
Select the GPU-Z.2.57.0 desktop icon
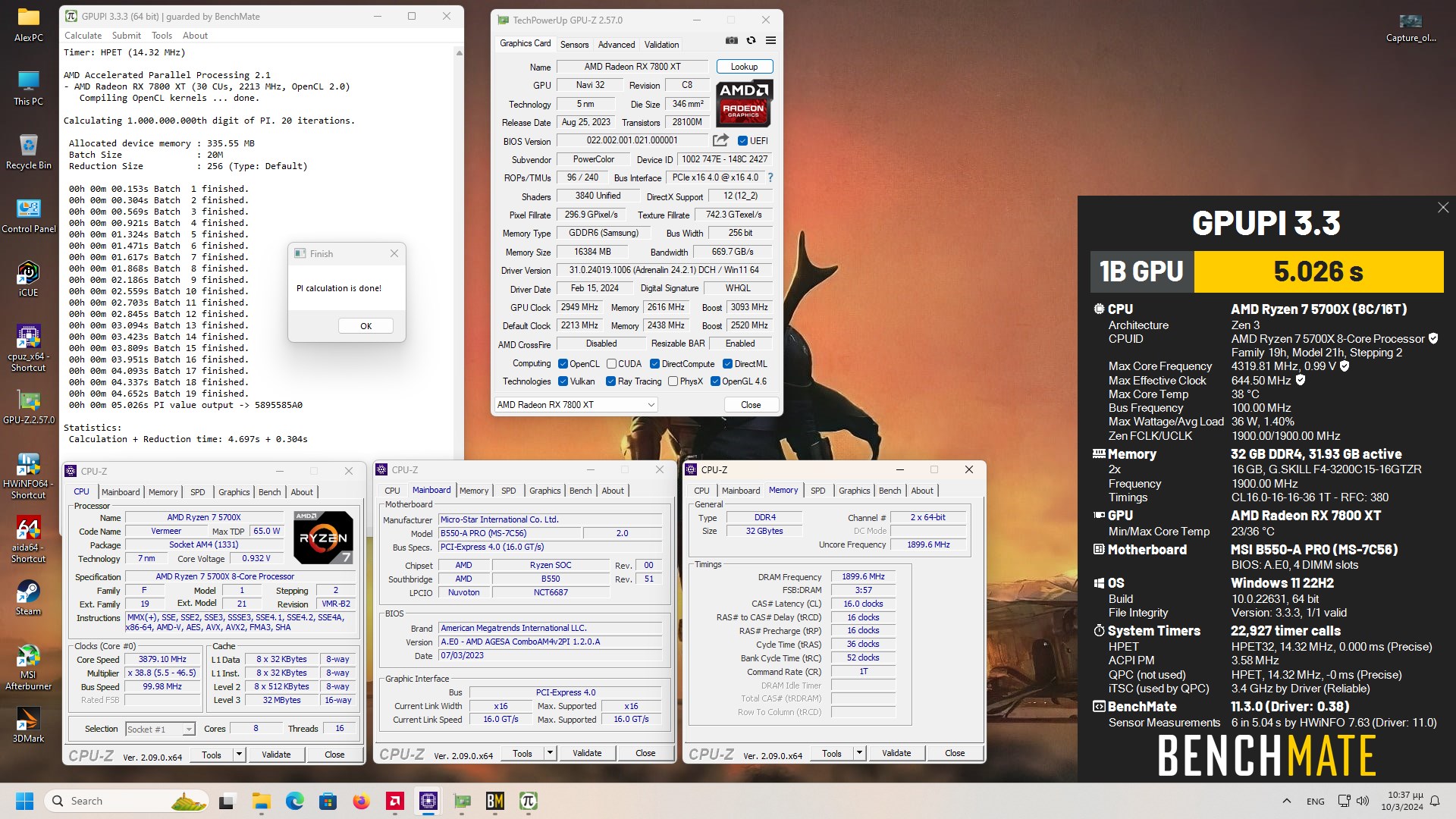coord(29,406)
